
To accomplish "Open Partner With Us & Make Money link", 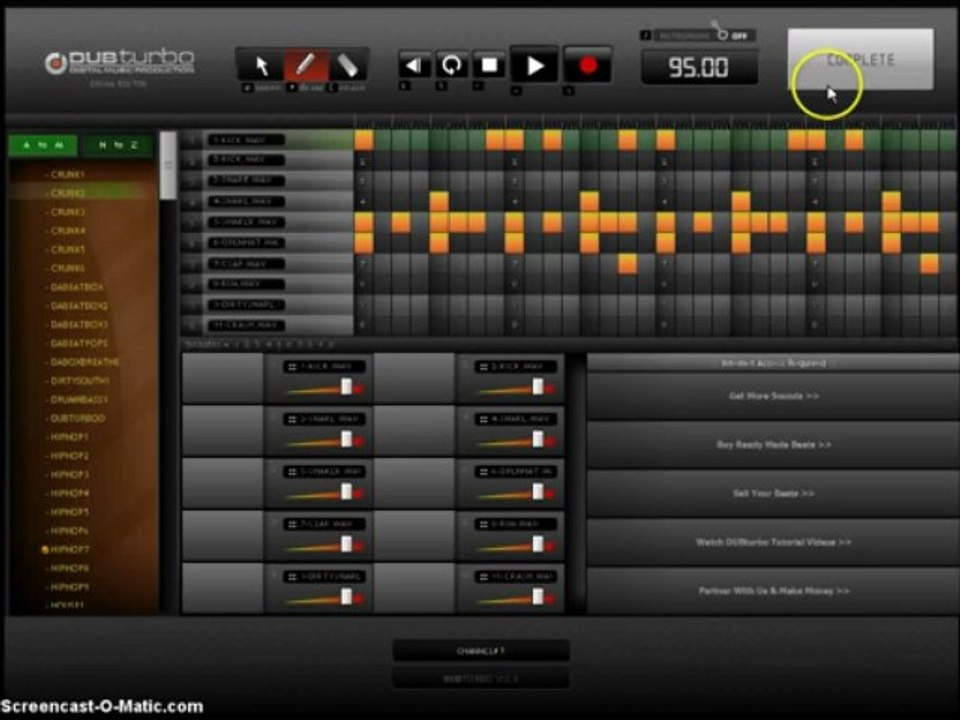I will click(x=773, y=591).
